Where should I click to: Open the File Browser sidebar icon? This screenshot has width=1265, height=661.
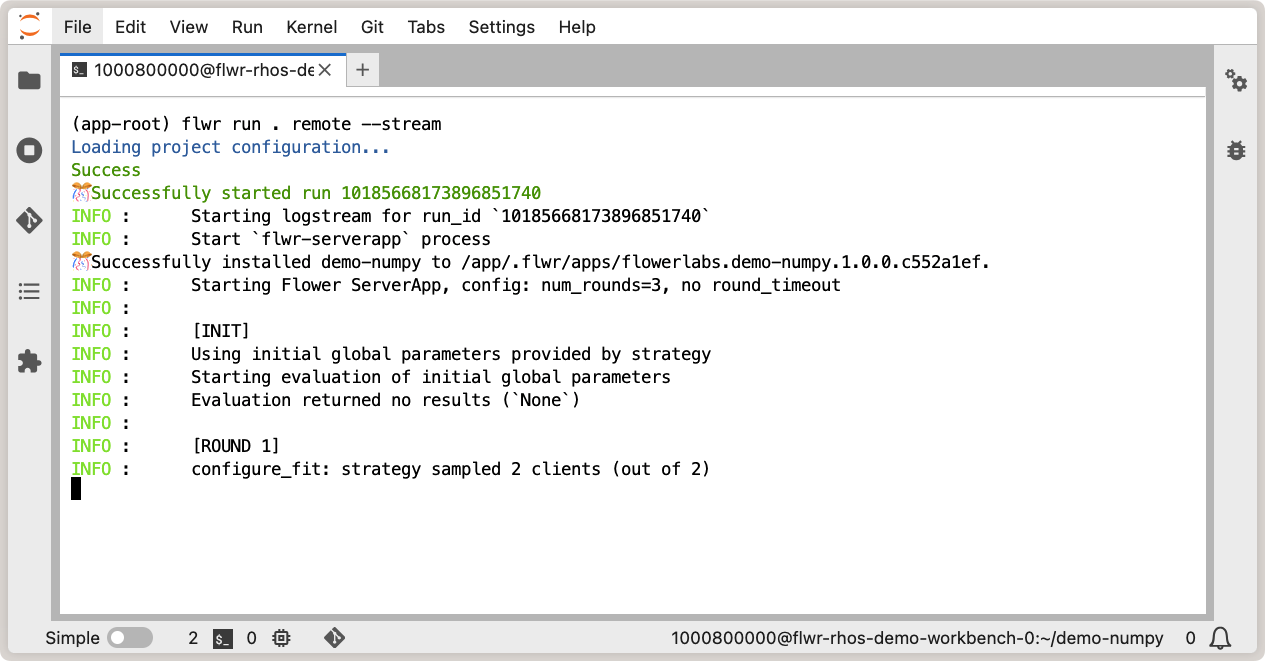pyautogui.click(x=29, y=80)
